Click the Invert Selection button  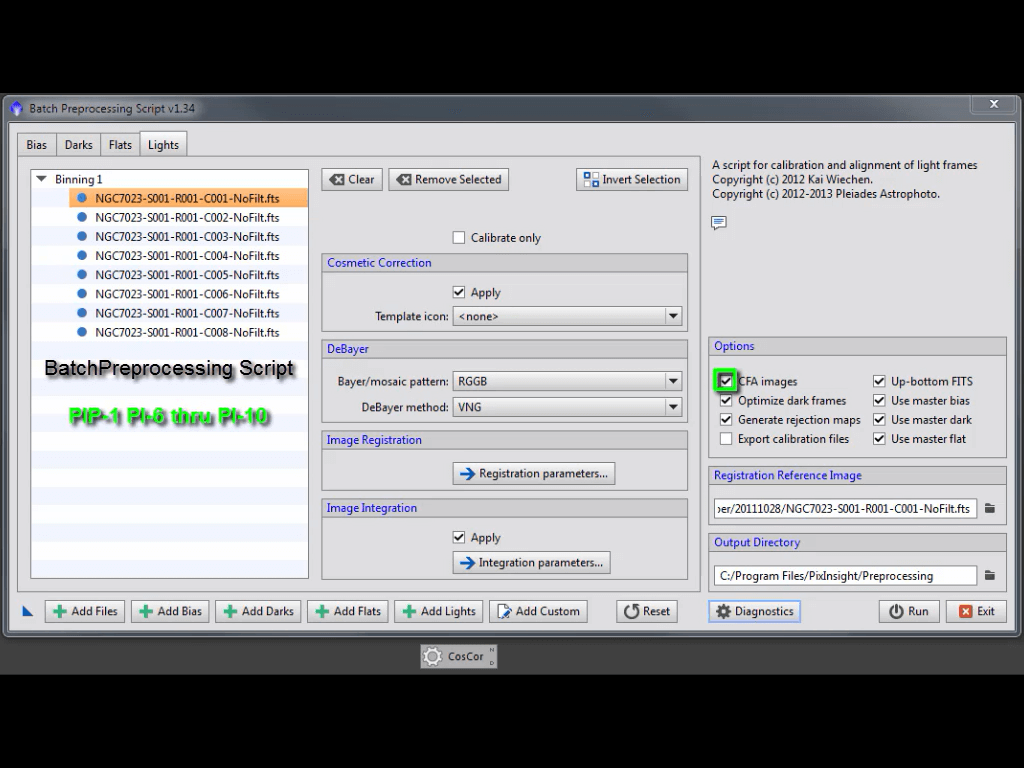(632, 180)
